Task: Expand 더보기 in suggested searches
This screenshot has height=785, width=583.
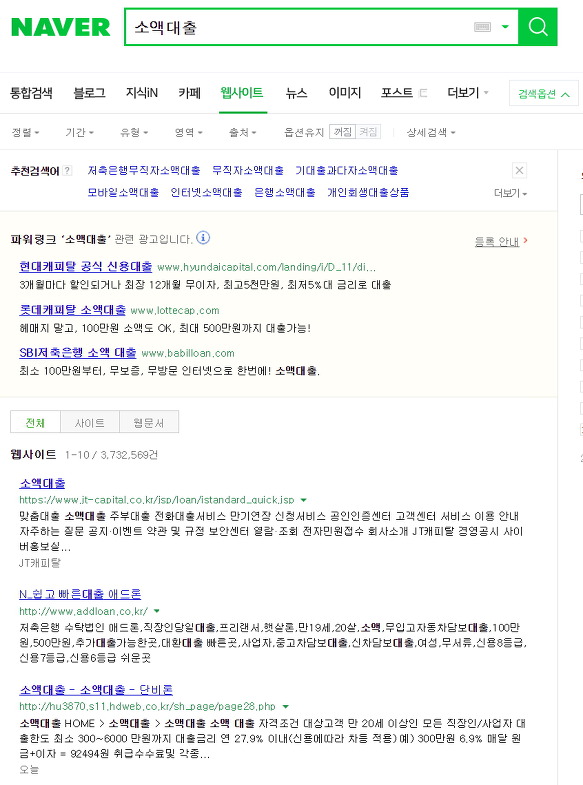Action: click(510, 193)
